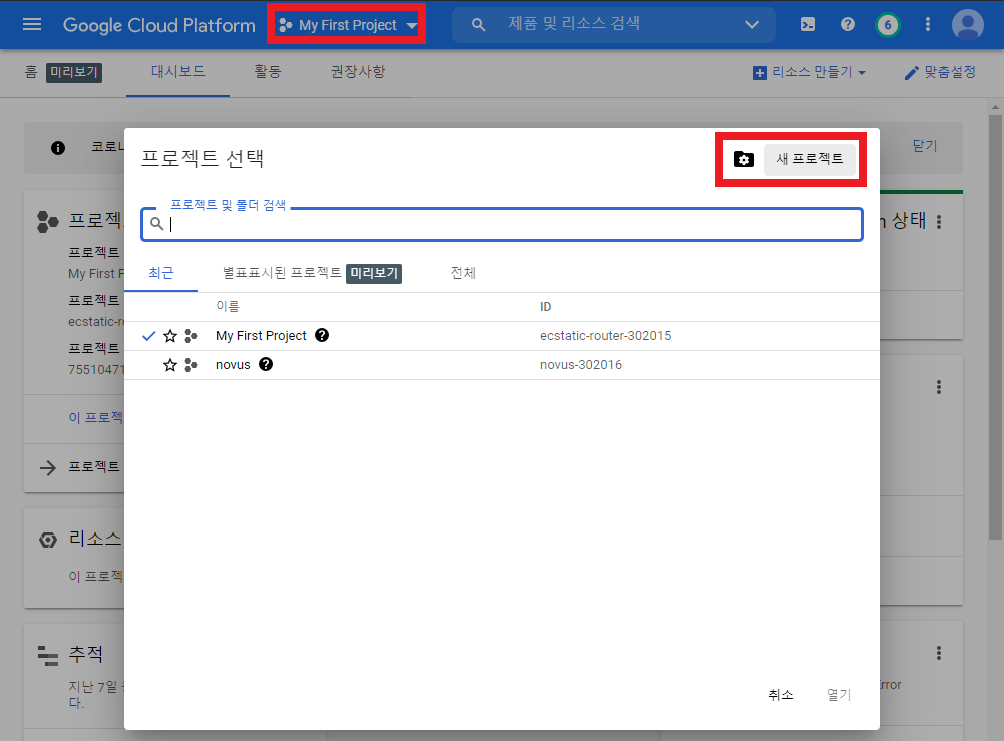Open help icon next to My First Project
Image resolution: width=1004 pixels, height=741 pixels.
pyautogui.click(x=322, y=335)
